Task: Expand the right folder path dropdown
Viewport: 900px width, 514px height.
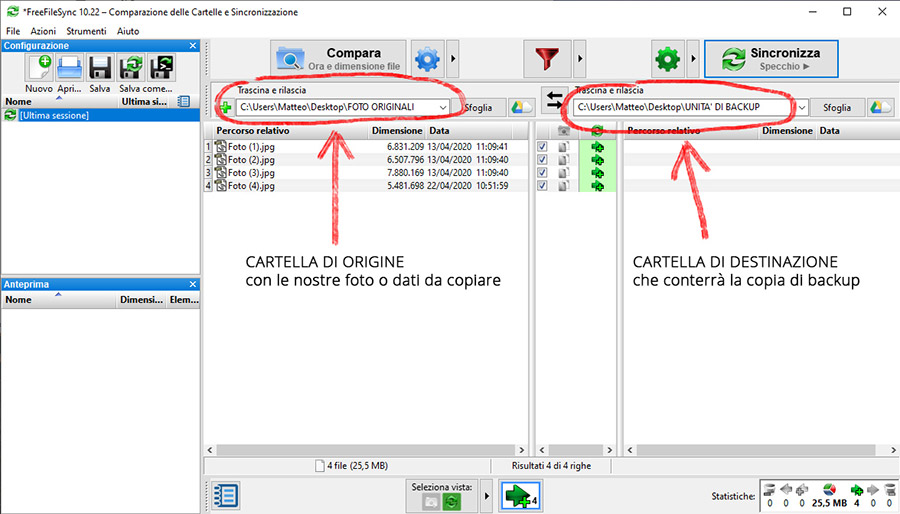Action: (801, 107)
